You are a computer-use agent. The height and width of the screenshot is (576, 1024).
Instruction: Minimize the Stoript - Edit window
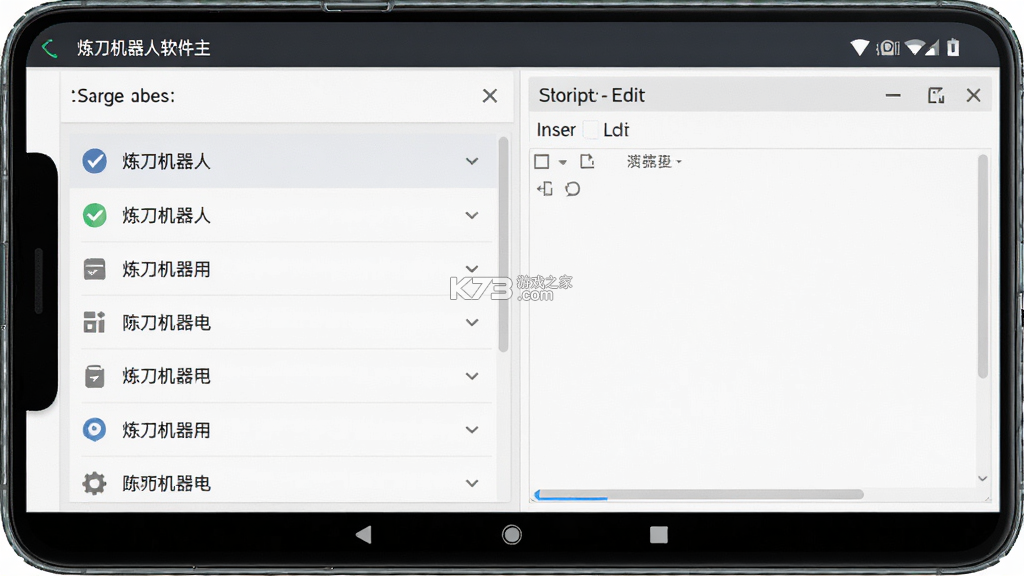[x=893, y=95]
